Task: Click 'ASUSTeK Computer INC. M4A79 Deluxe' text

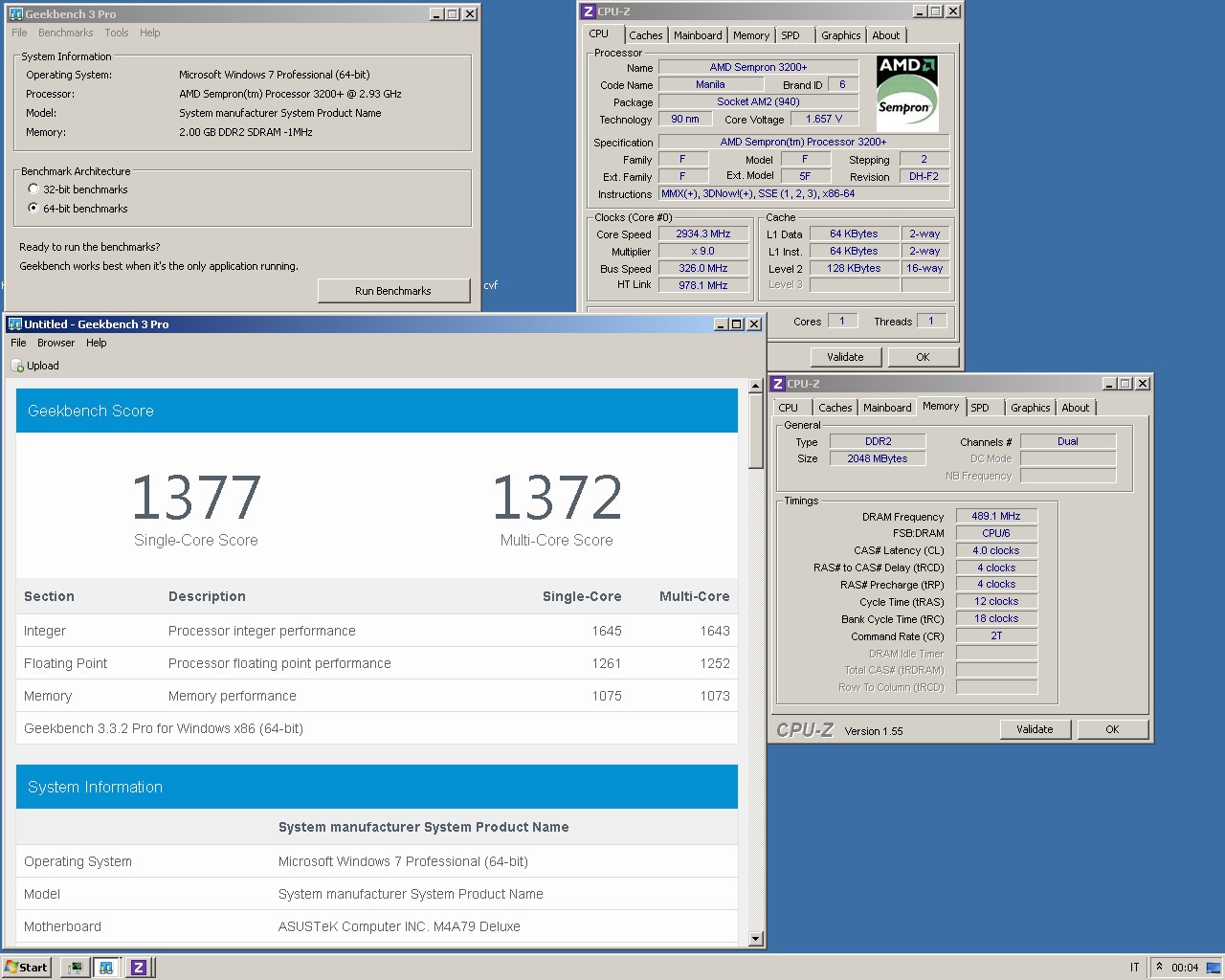Action: [399, 926]
